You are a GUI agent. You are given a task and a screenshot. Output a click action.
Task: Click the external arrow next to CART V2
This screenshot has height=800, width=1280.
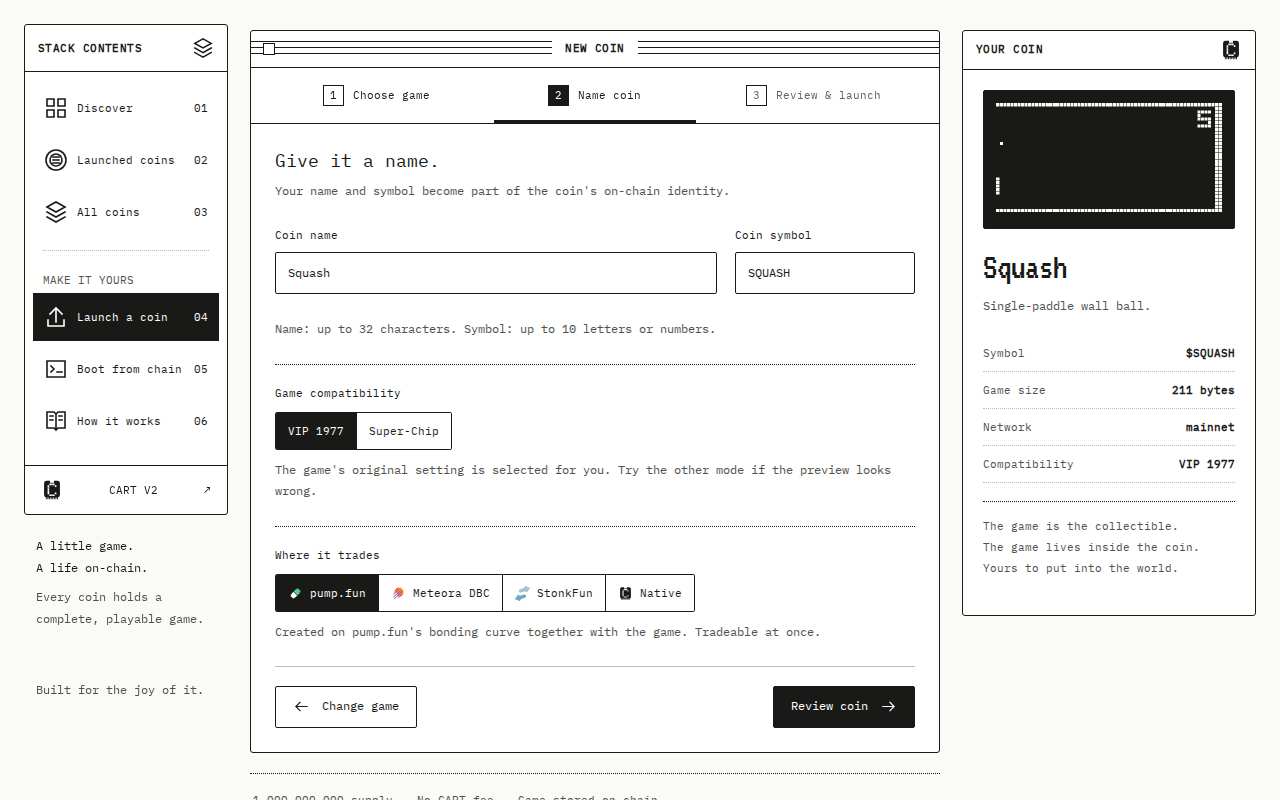point(207,490)
